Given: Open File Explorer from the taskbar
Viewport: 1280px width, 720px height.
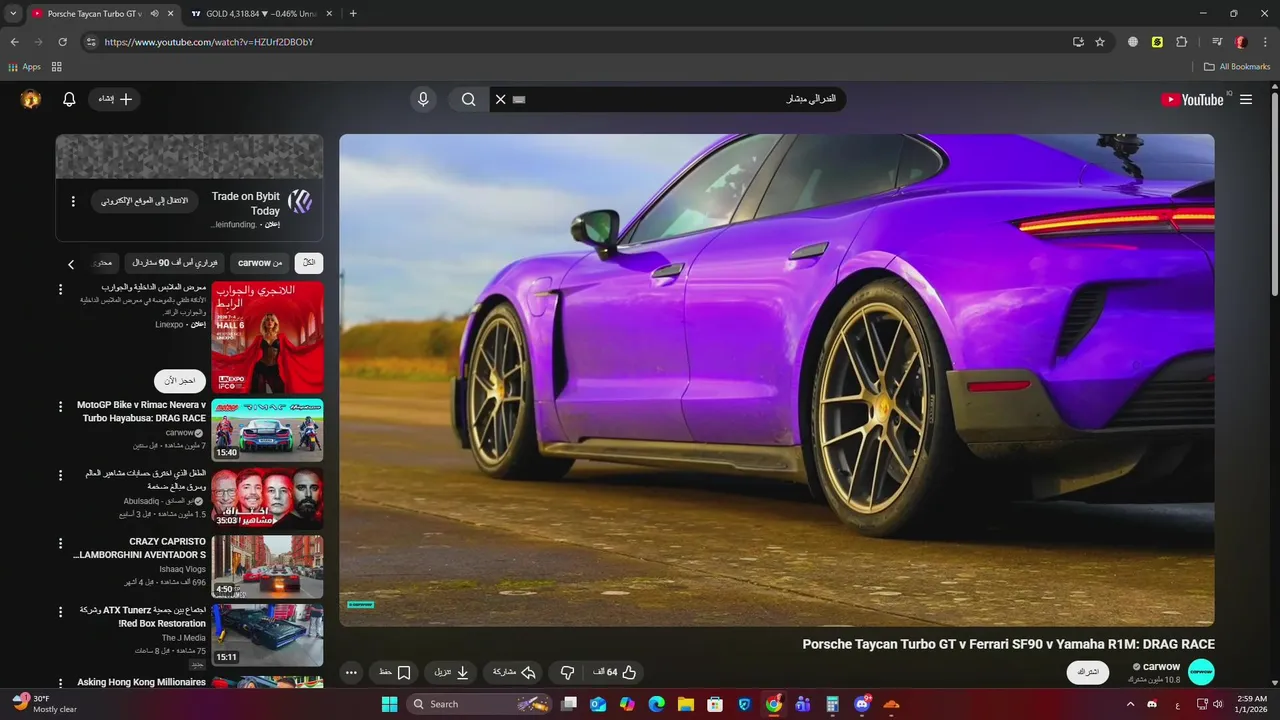Looking at the screenshot, I should [x=686, y=704].
